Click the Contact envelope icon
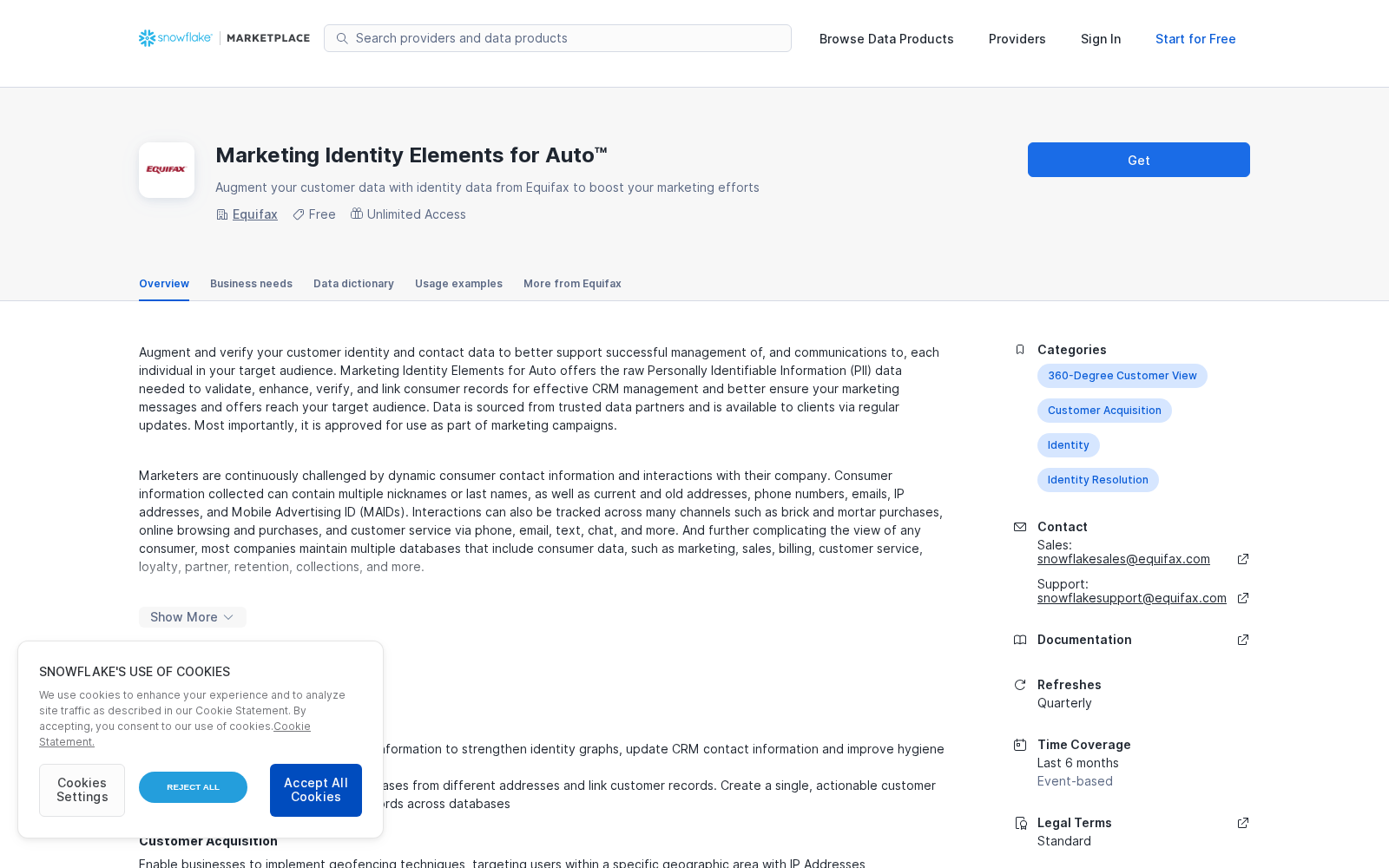The width and height of the screenshot is (1389, 868). (1020, 527)
